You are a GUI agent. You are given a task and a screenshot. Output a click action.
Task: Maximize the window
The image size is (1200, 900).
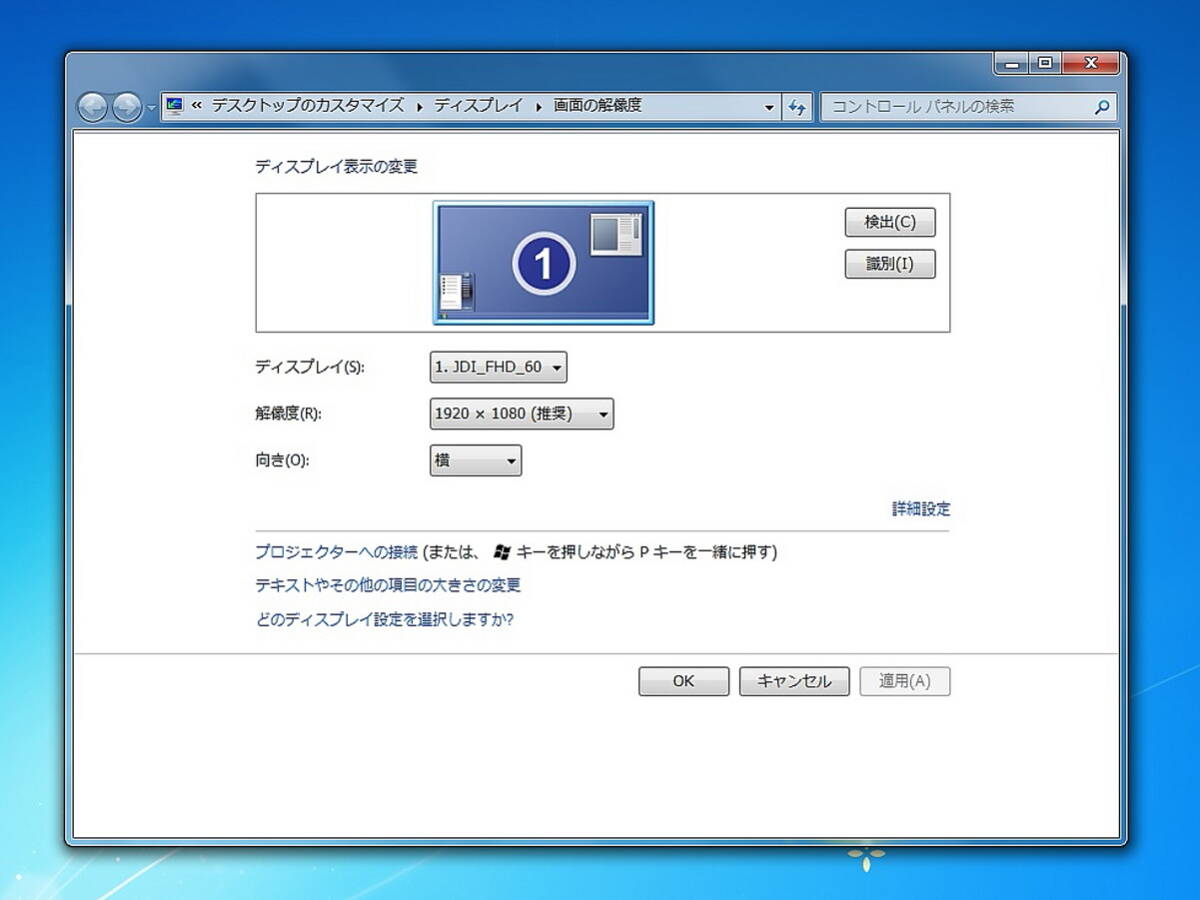pos(1045,64)
